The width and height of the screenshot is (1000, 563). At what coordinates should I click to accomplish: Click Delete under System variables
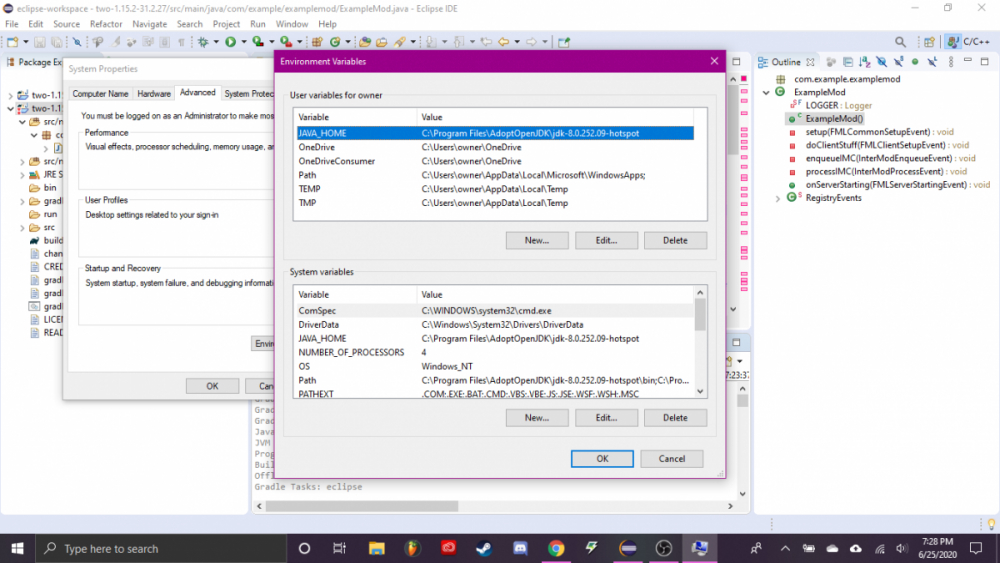[x=675, y=418]
